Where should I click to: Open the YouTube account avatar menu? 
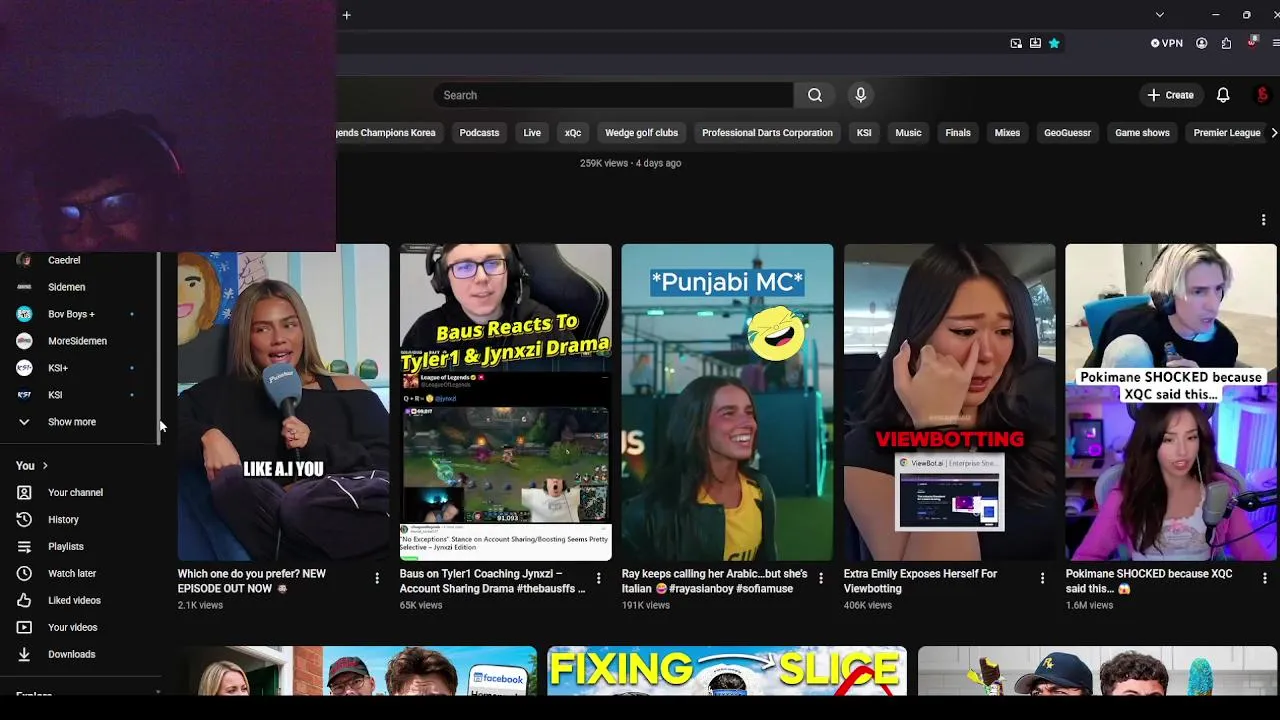tap(1263, 95)
